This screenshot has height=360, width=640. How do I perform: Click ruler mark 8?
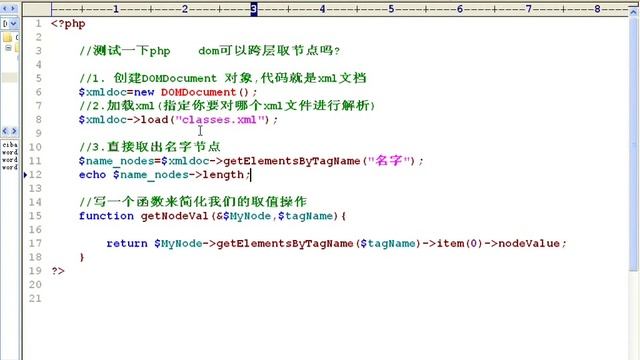[x=597, y=9]
